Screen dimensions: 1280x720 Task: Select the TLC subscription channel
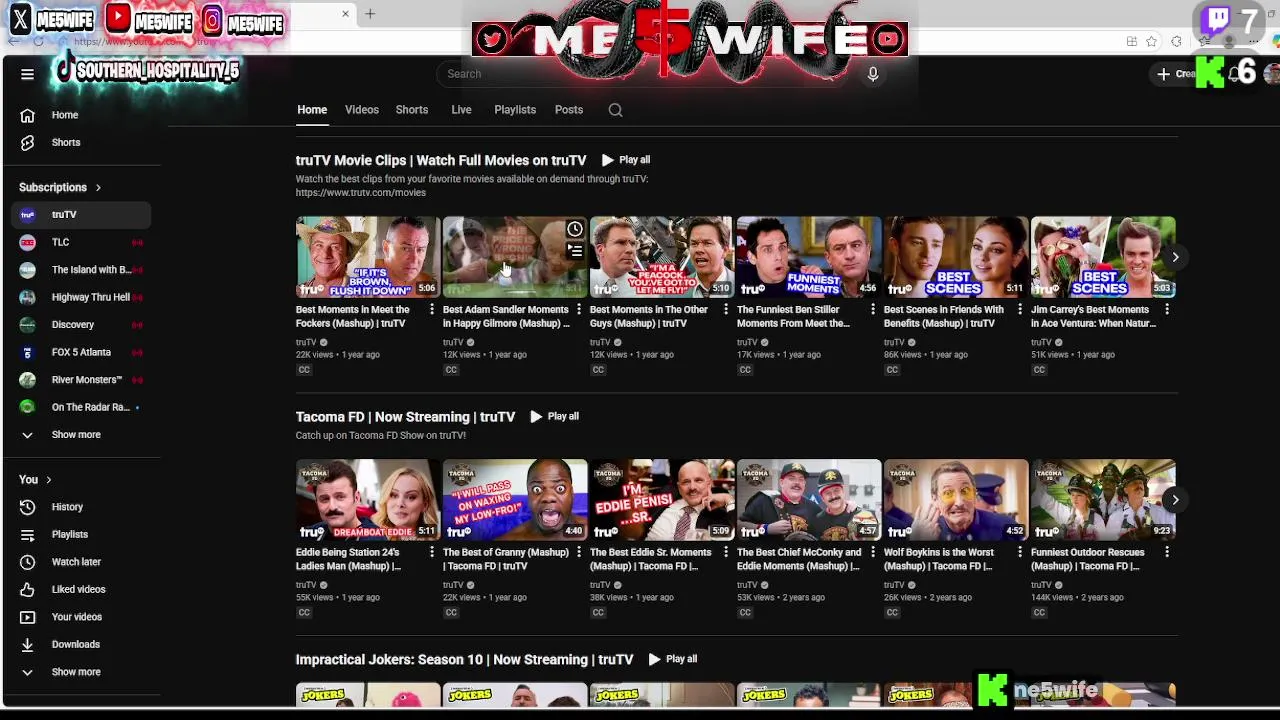pos(81,242)
